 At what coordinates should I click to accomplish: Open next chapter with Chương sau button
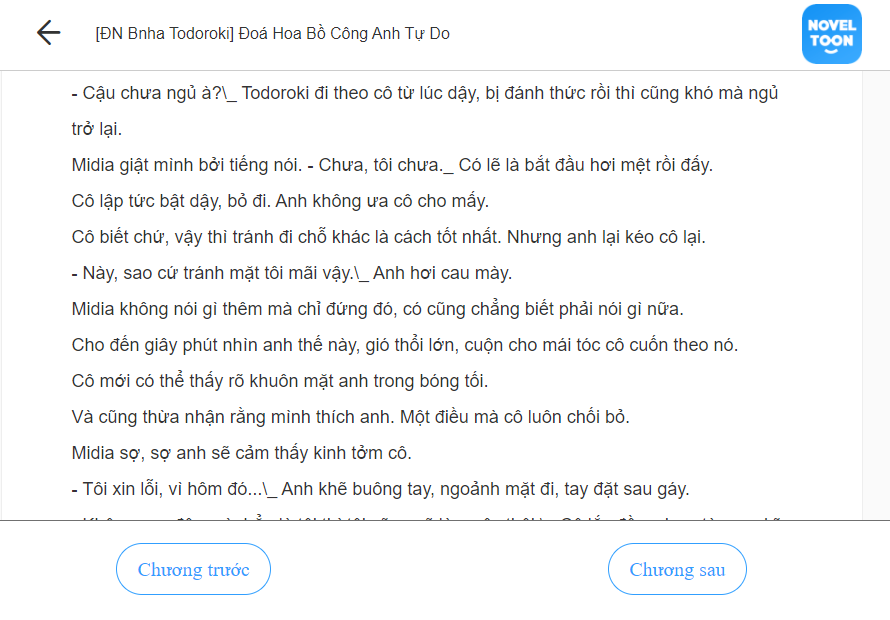tap(677, 569)
